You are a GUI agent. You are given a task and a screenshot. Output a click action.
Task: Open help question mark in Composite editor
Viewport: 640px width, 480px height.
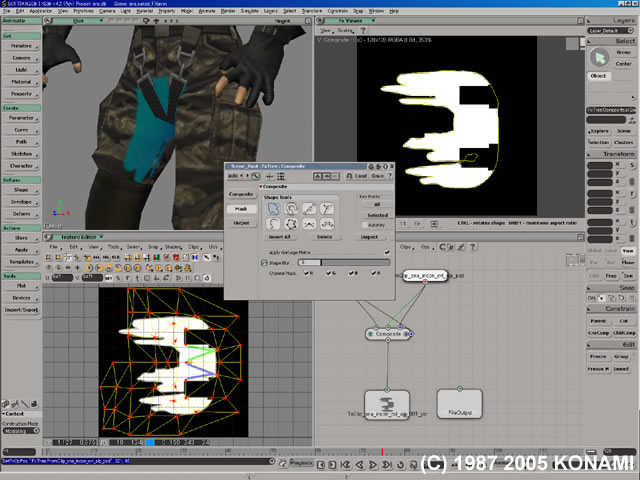pyautogui.click(x=389, y=176)
